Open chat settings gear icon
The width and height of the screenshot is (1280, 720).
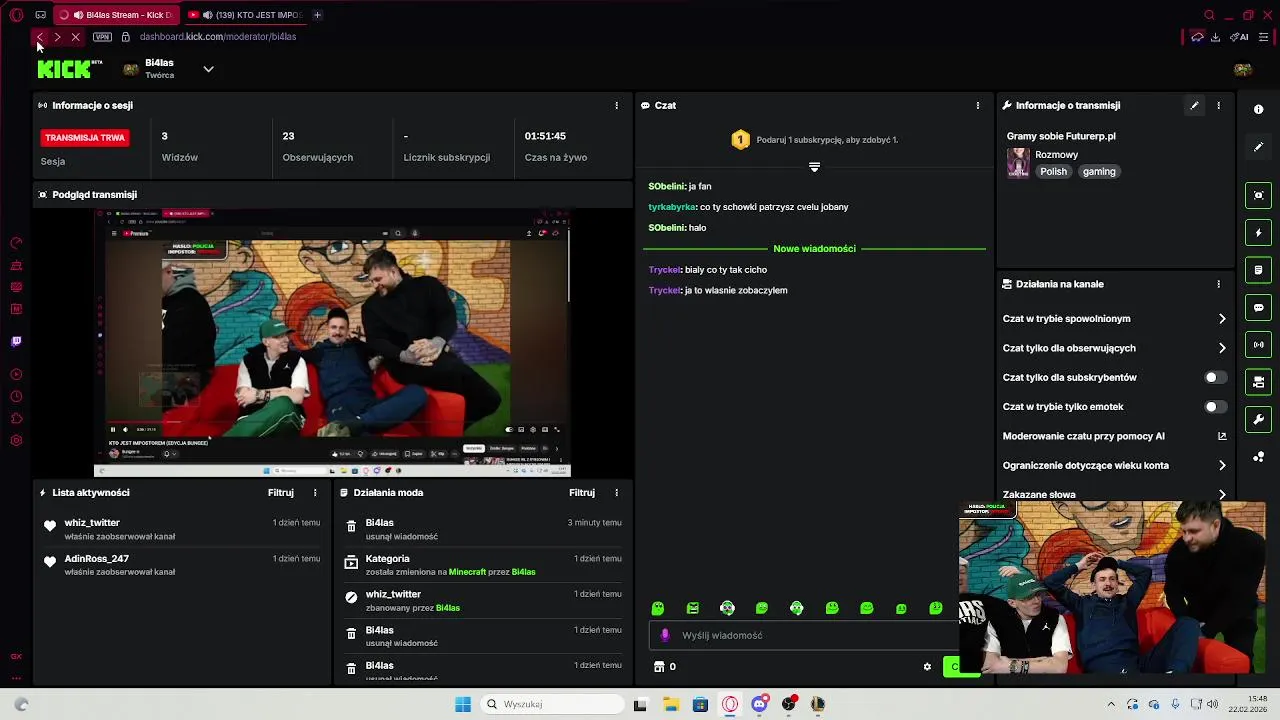coord(927,667)
